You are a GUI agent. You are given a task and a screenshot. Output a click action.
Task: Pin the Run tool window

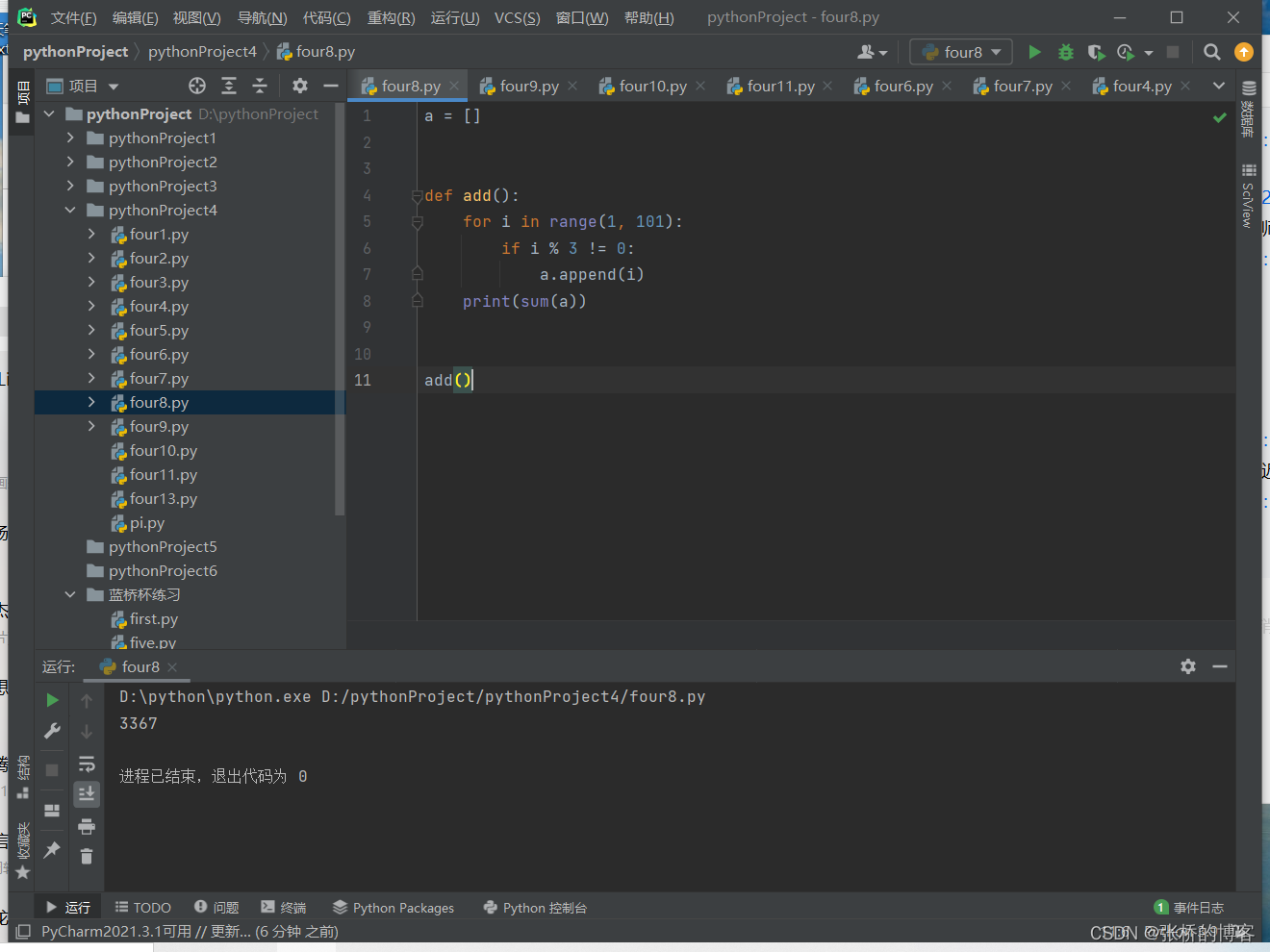[52, 852]
